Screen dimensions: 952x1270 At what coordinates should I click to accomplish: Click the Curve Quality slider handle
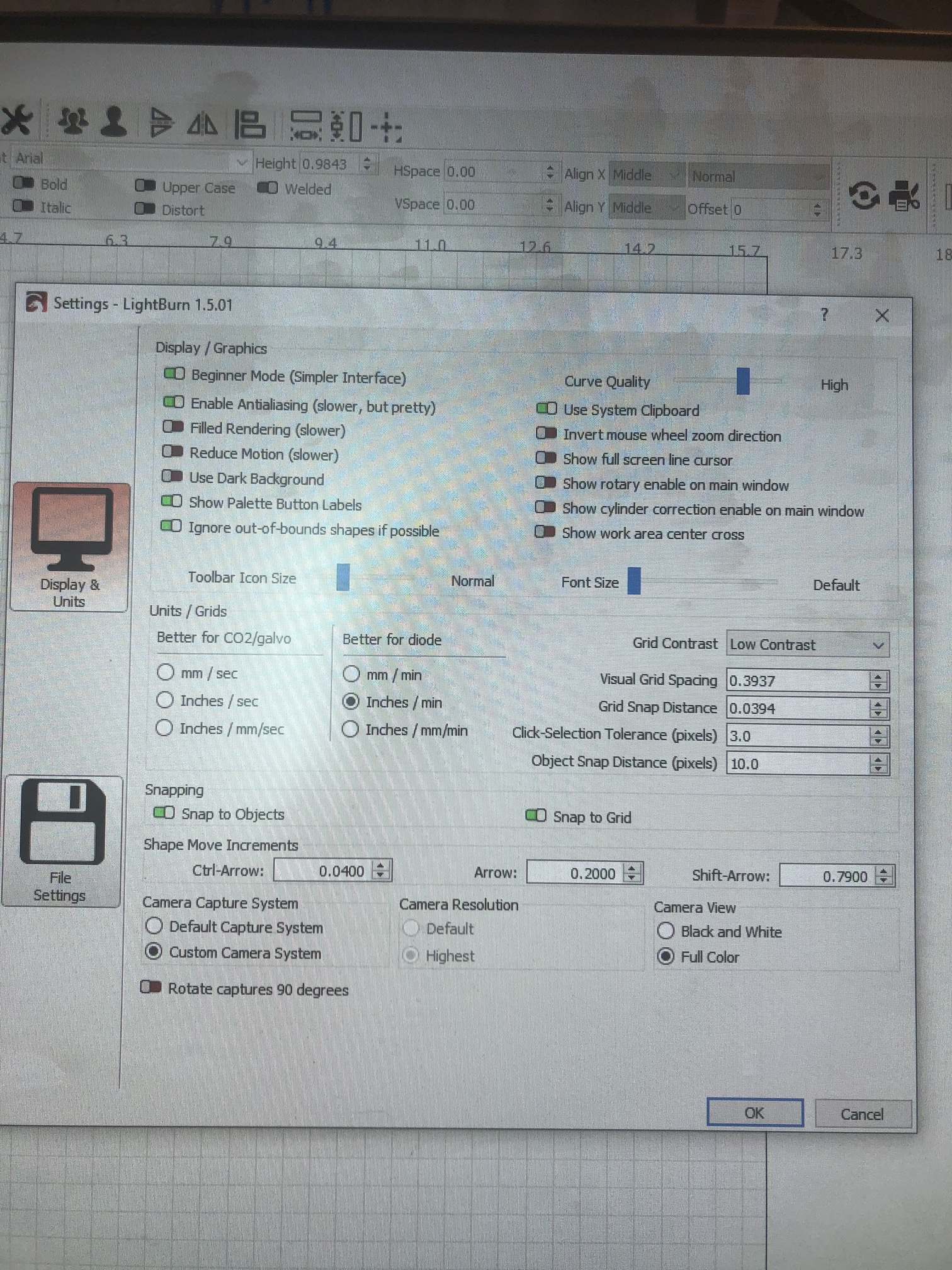click(x=743, y=381)
